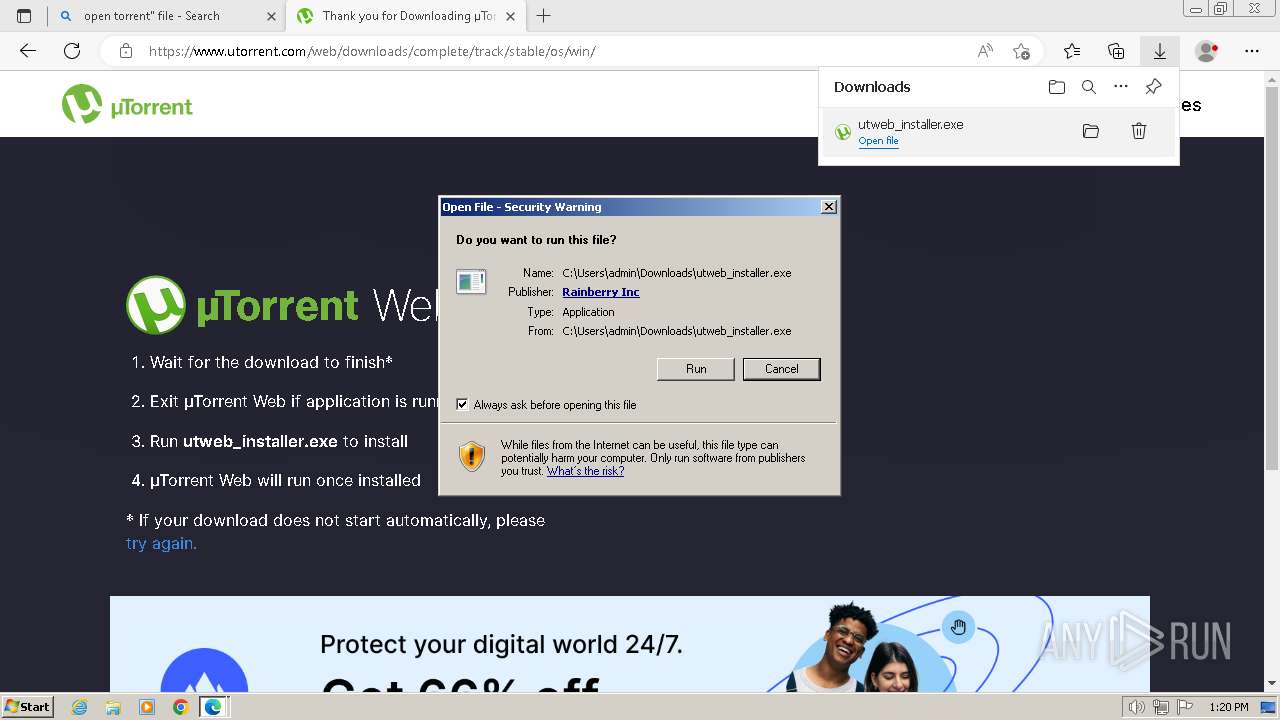This screenshot has width=1280, height=720.
Task: Open a new browser tab
Action: pos(543,16)
